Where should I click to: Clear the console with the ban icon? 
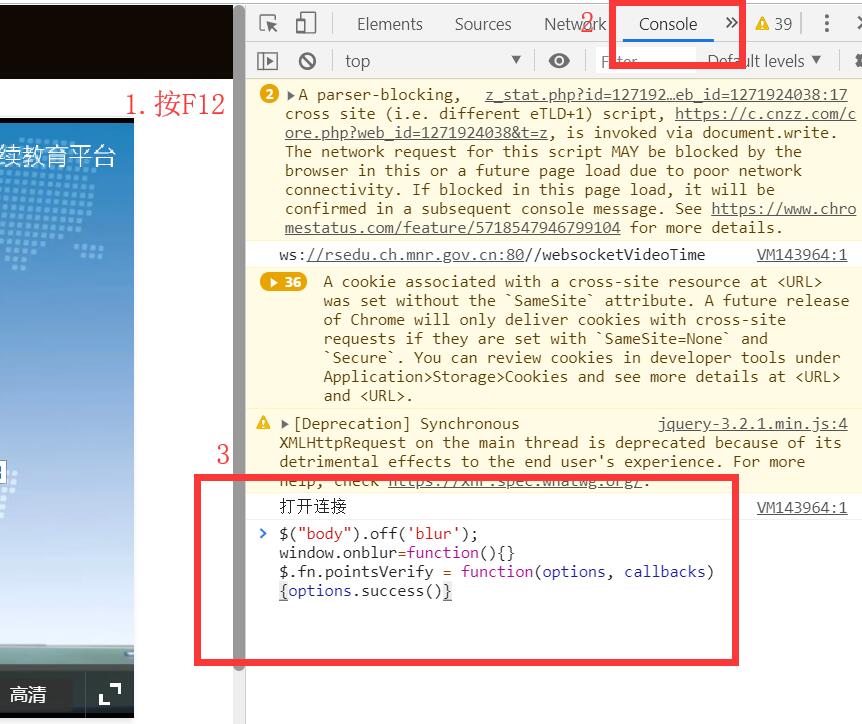click(307, 60)
